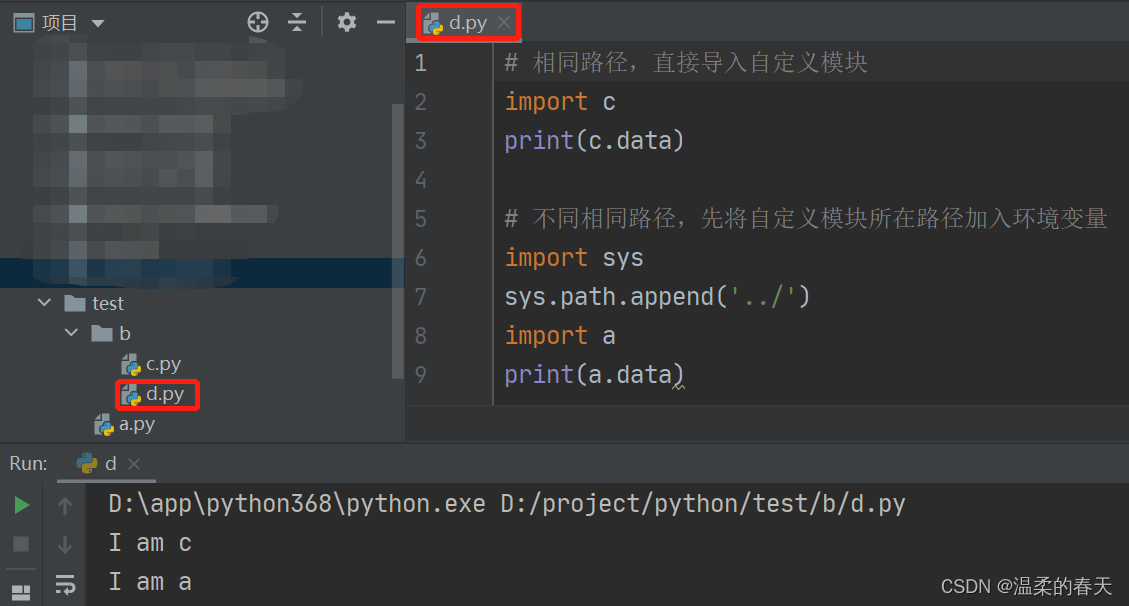Locate current file with the crosshair icon

(258, 22)
